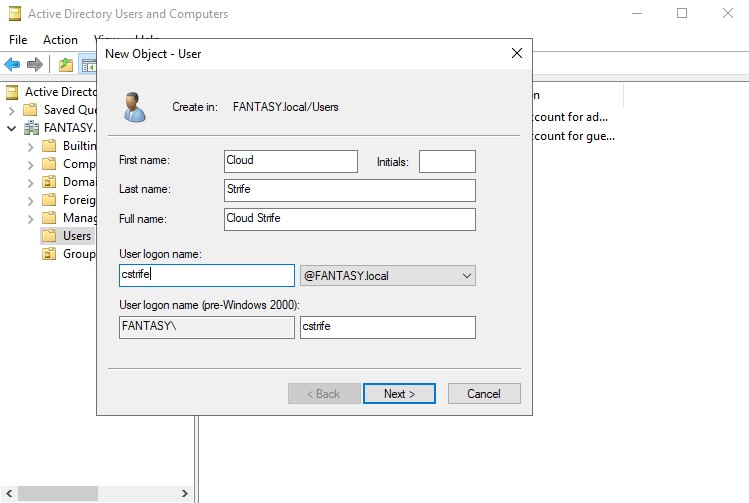Click the FANTASY domain icon in tree
The height and width of the screenshot is (503, 749).
[32, 128]
